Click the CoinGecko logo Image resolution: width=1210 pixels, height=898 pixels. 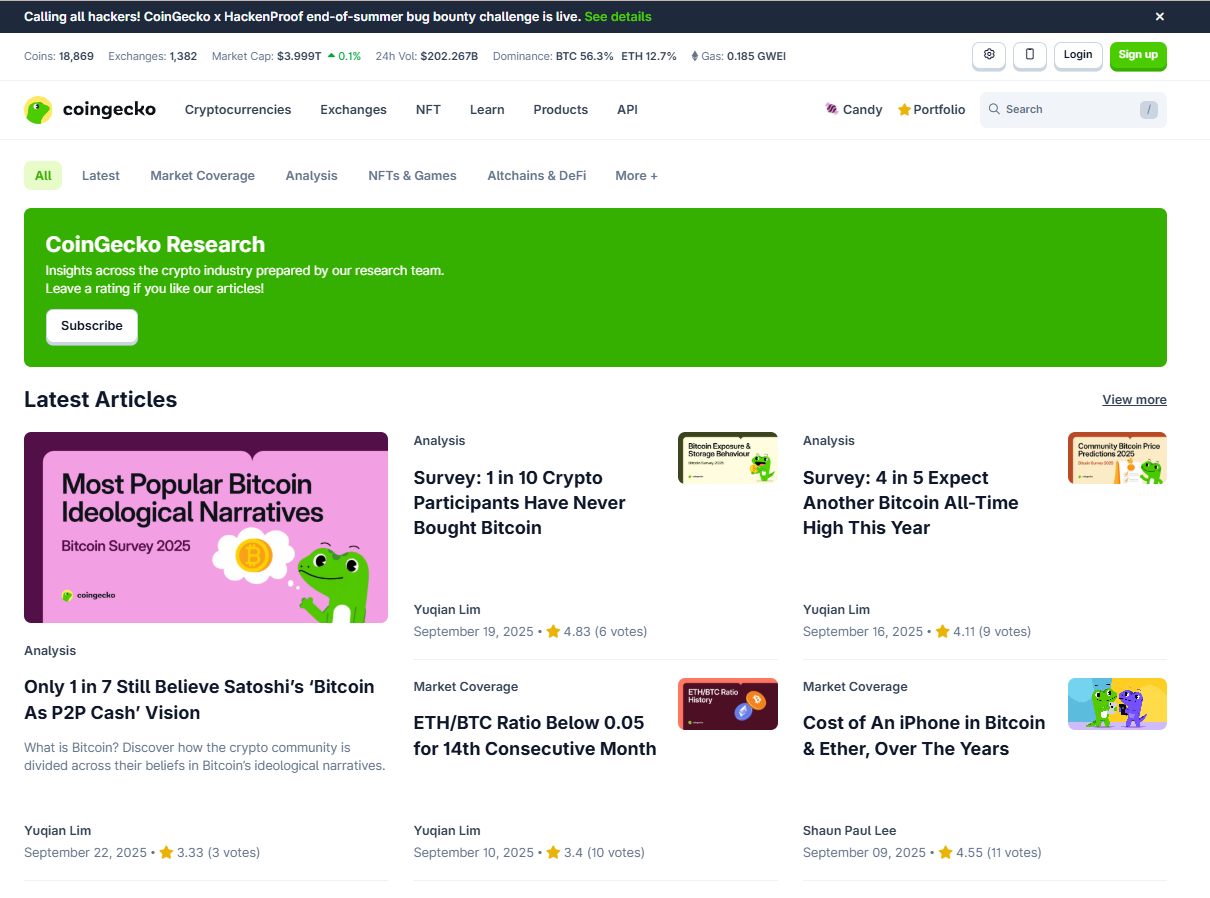click(x=90, y=110)
